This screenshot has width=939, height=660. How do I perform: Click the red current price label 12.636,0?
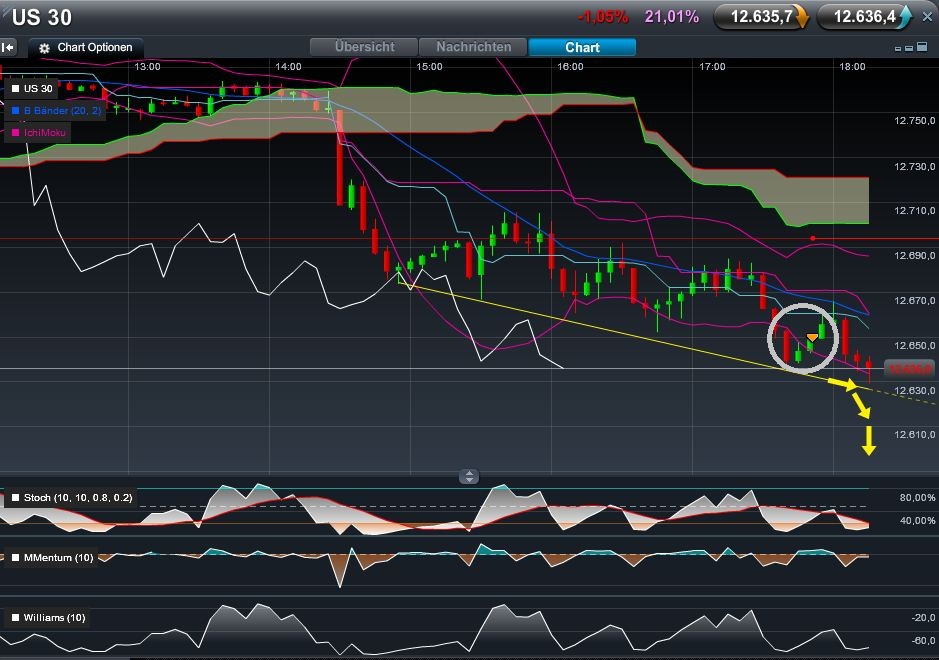click(x=910, y=369)
